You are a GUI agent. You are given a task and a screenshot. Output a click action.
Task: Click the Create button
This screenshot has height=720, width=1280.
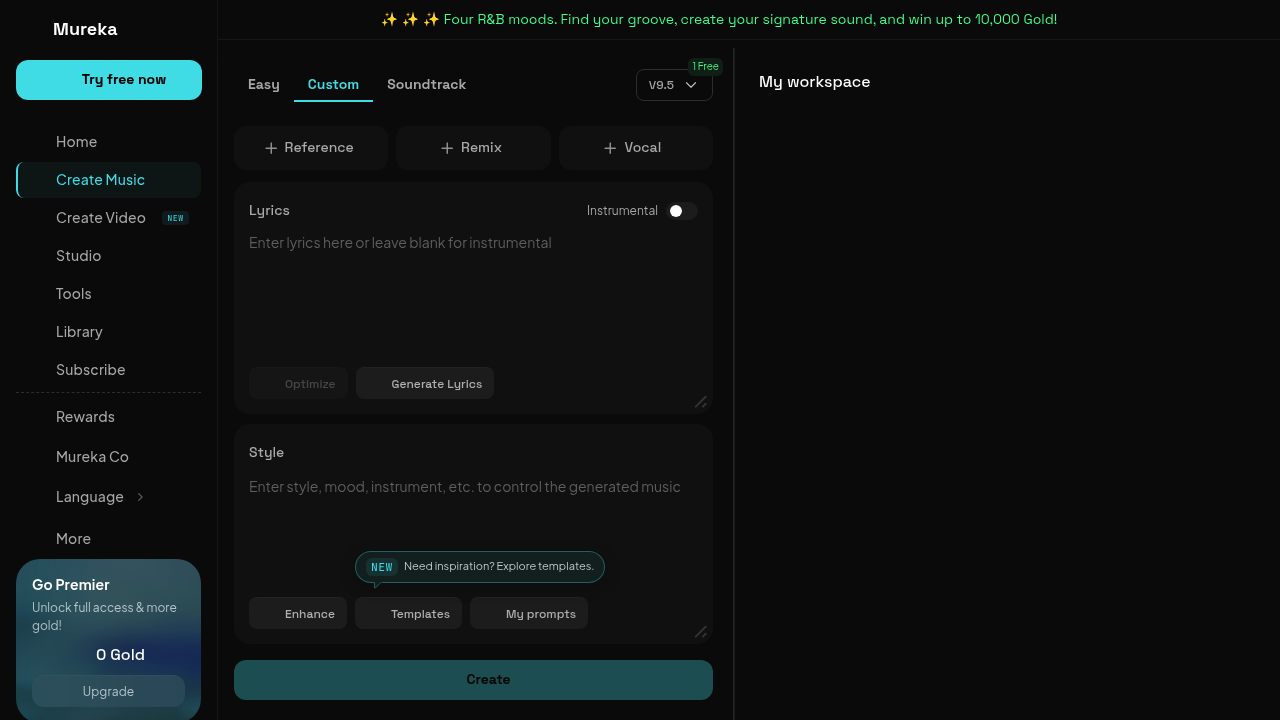(473, 680)
